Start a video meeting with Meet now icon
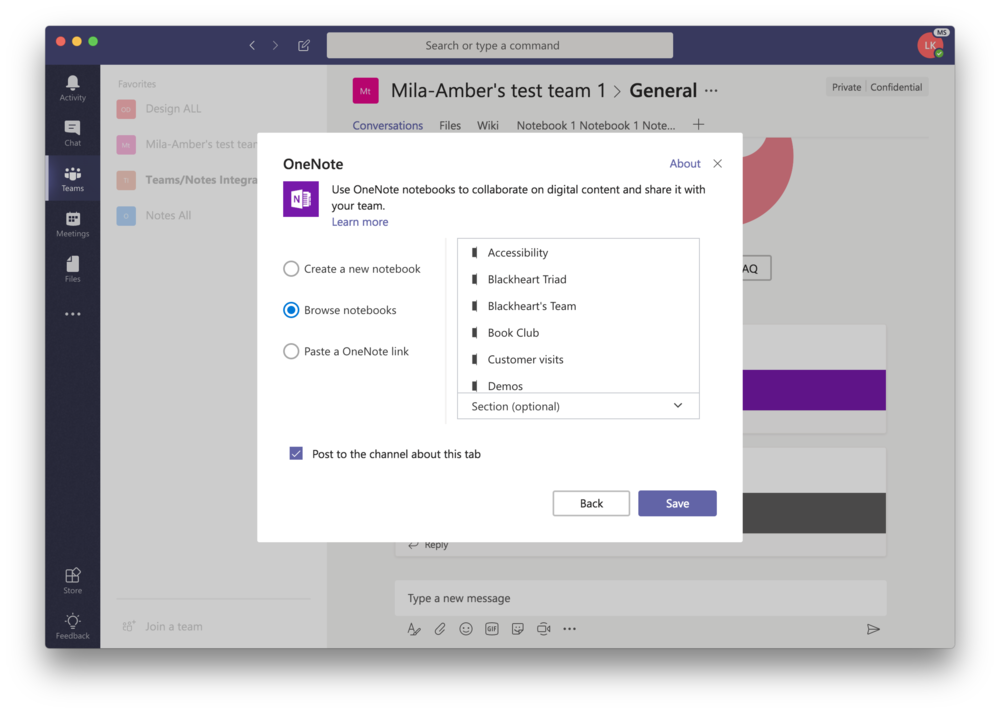 [543, 629]
